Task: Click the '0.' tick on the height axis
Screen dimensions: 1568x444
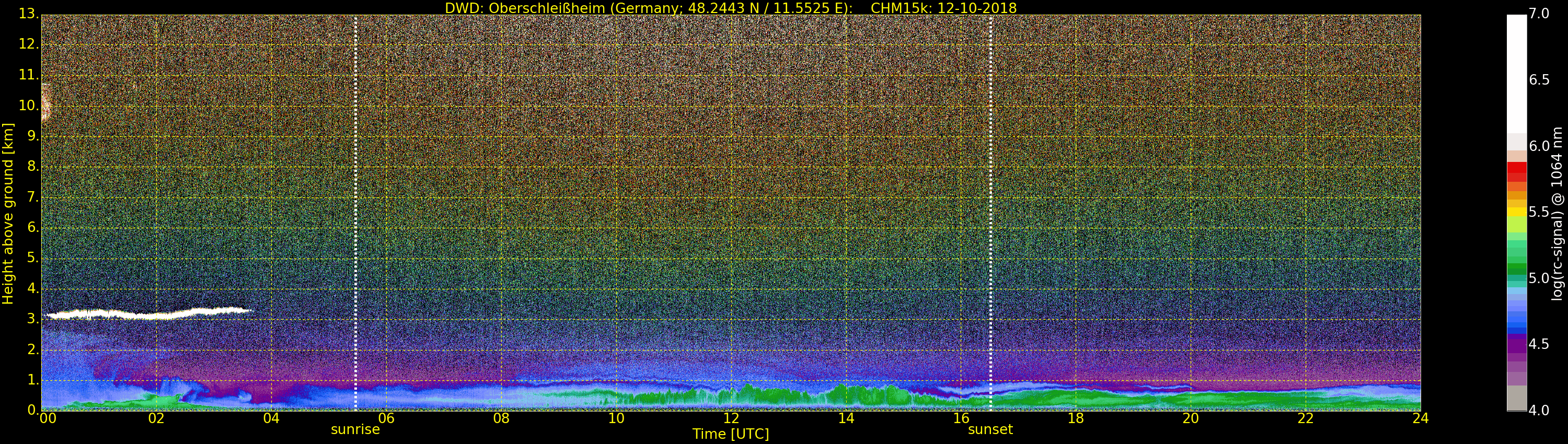Action: tap(32, 410)
